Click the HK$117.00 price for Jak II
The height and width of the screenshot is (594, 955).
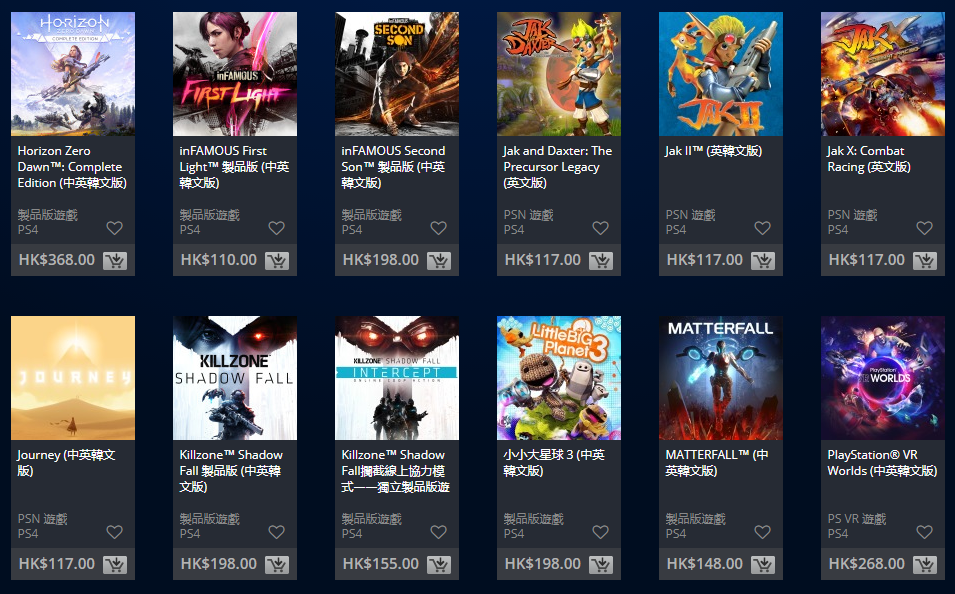(705, 260)
